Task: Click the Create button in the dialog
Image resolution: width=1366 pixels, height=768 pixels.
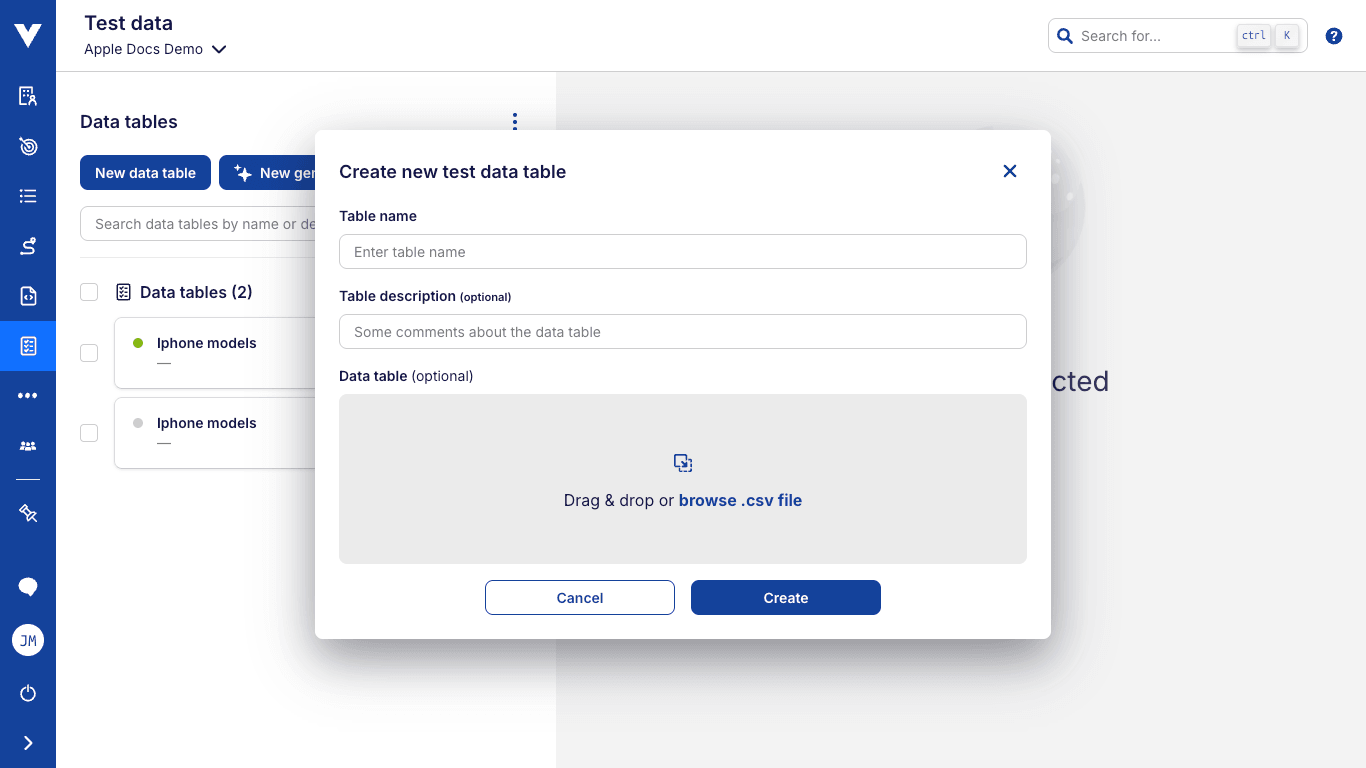Action: click(x=785, y=597)
